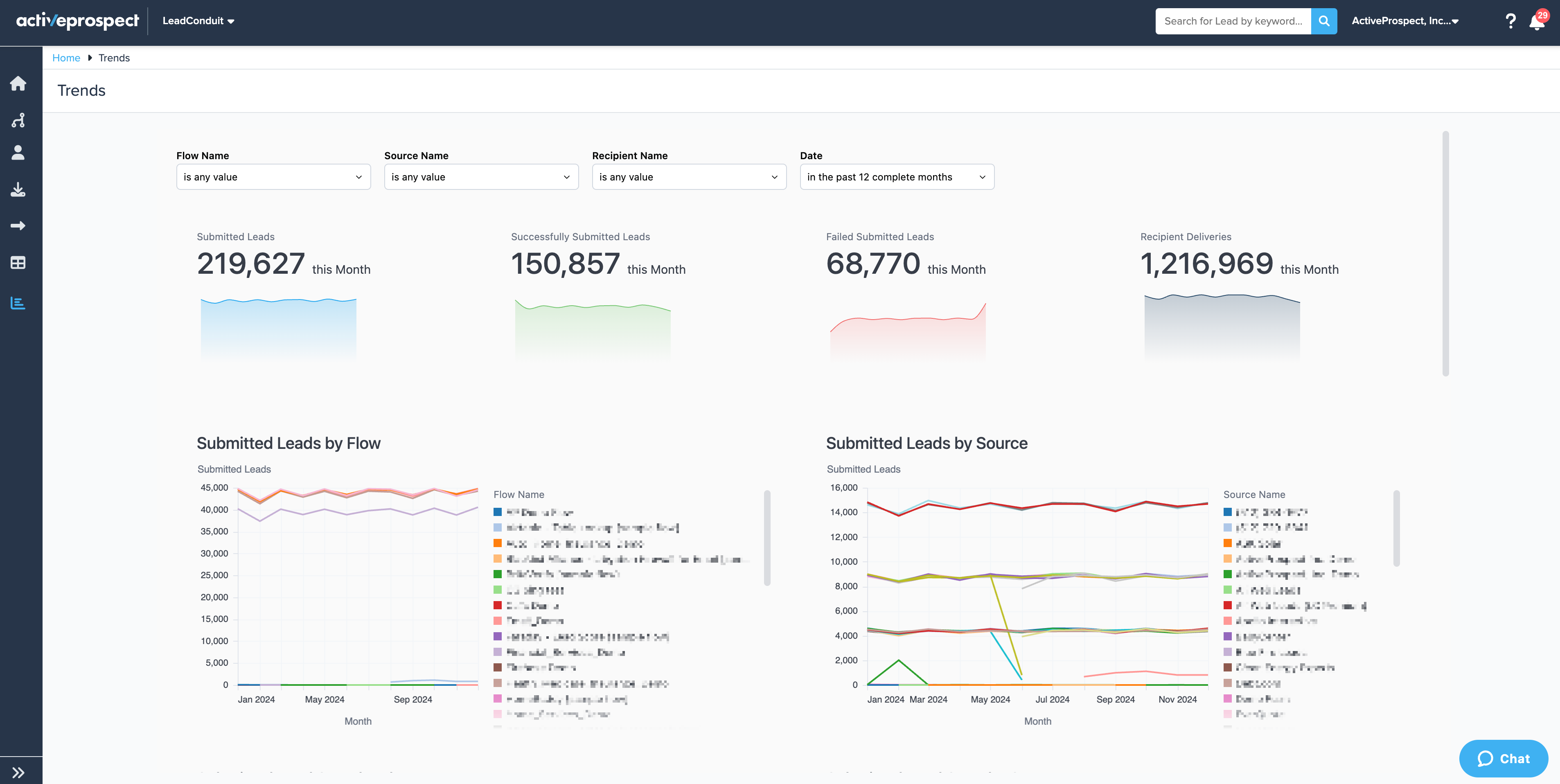The image size is (1560, 784).
Task: Open the Flow Name dropdown
Action: [x=273, y=177]
